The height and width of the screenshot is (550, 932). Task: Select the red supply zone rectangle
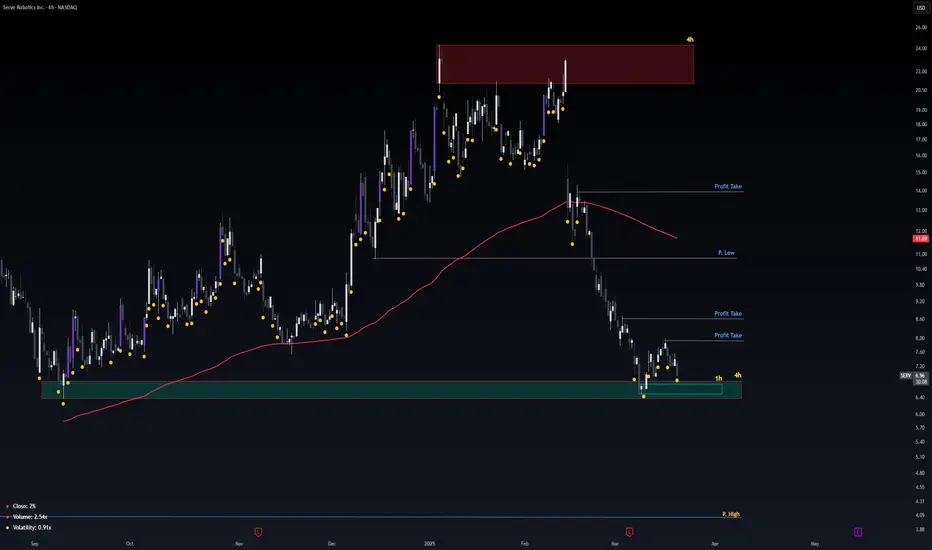point(565,64)
